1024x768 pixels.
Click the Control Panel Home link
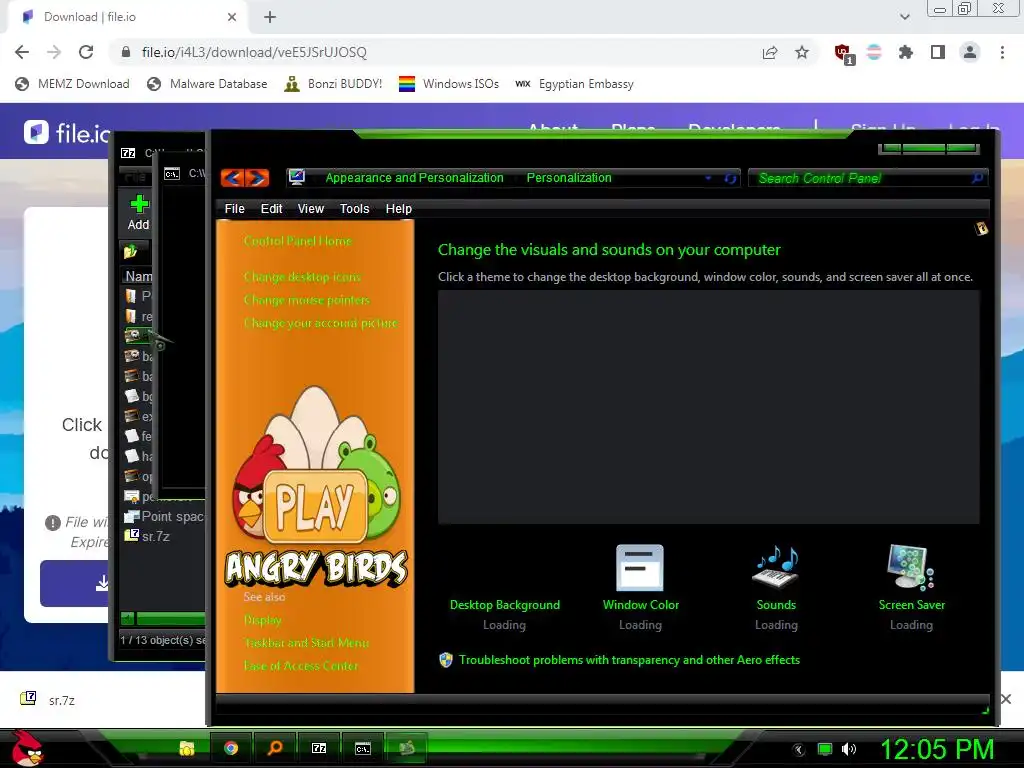pyautogui.click(x=298, y=241)
